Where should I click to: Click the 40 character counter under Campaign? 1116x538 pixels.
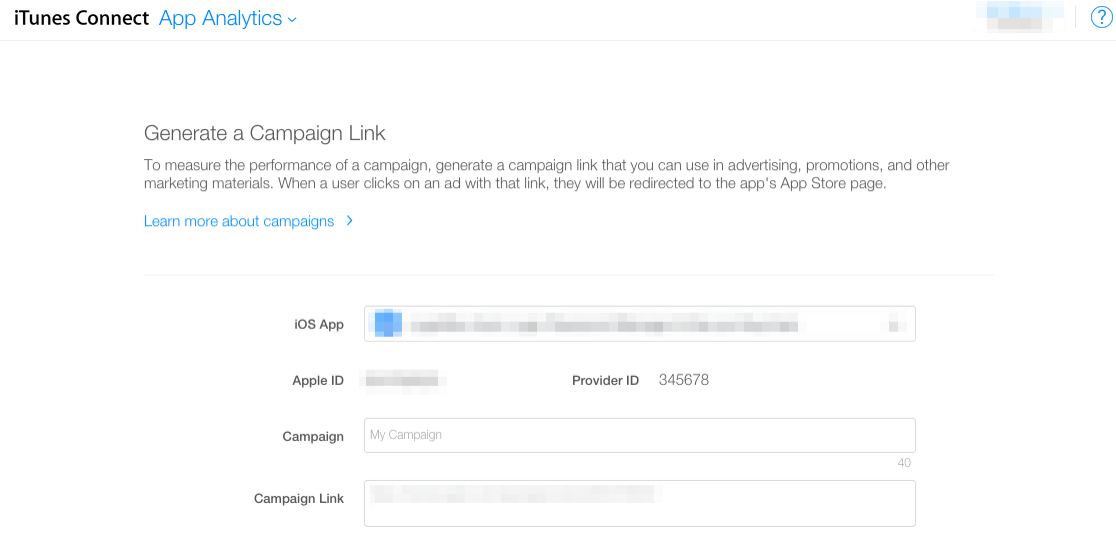[904, 463]
